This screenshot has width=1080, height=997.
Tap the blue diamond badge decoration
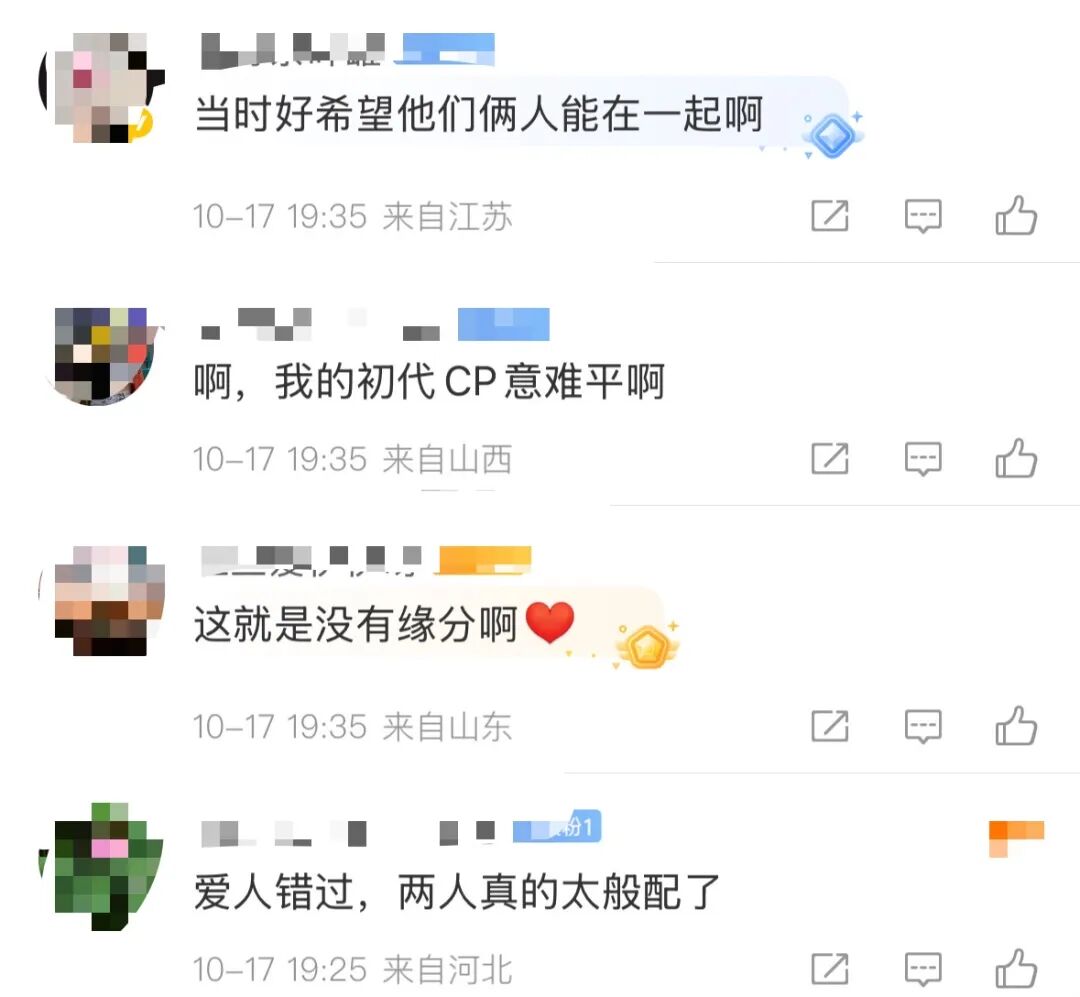832,134
